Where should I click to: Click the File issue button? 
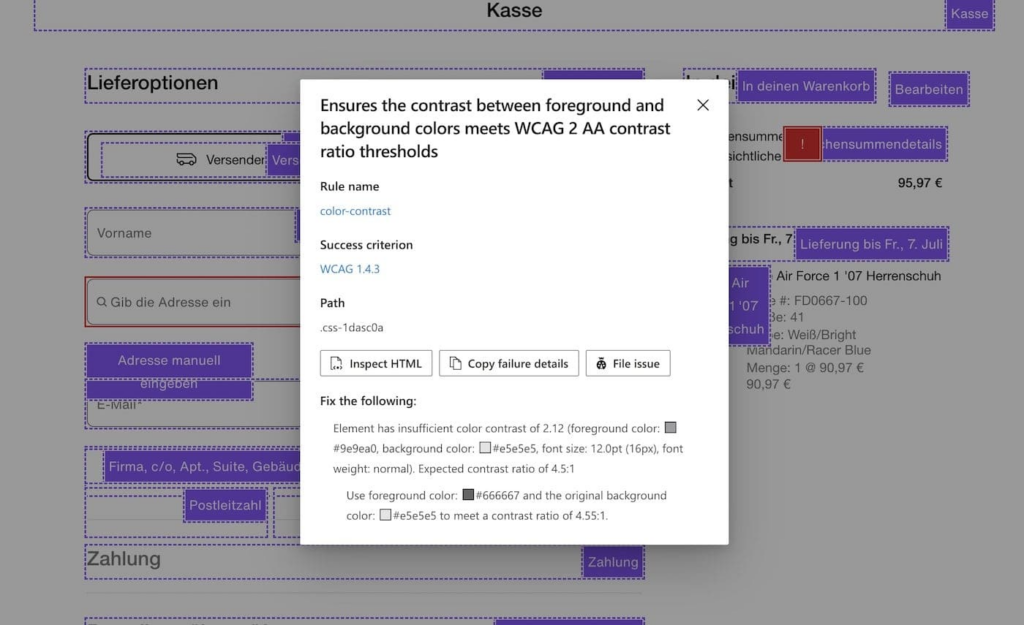(x=628, y=363)
